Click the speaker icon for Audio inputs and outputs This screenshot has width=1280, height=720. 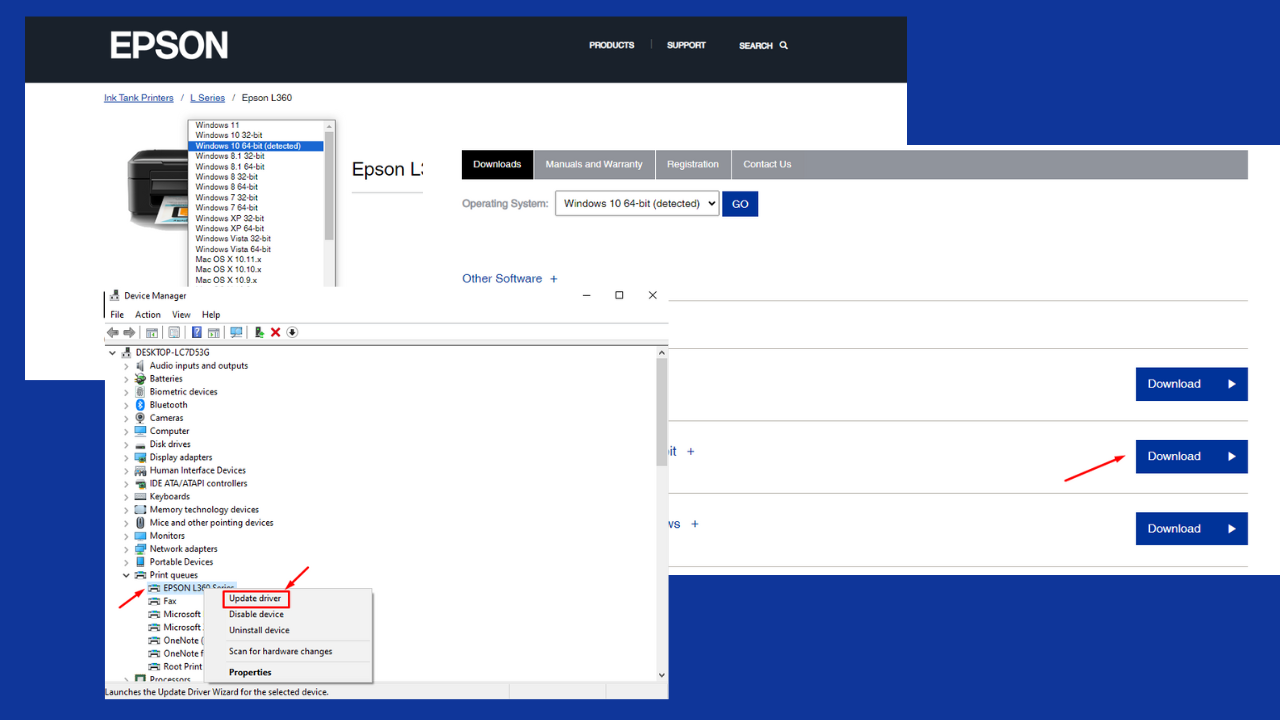pos(141,366)
